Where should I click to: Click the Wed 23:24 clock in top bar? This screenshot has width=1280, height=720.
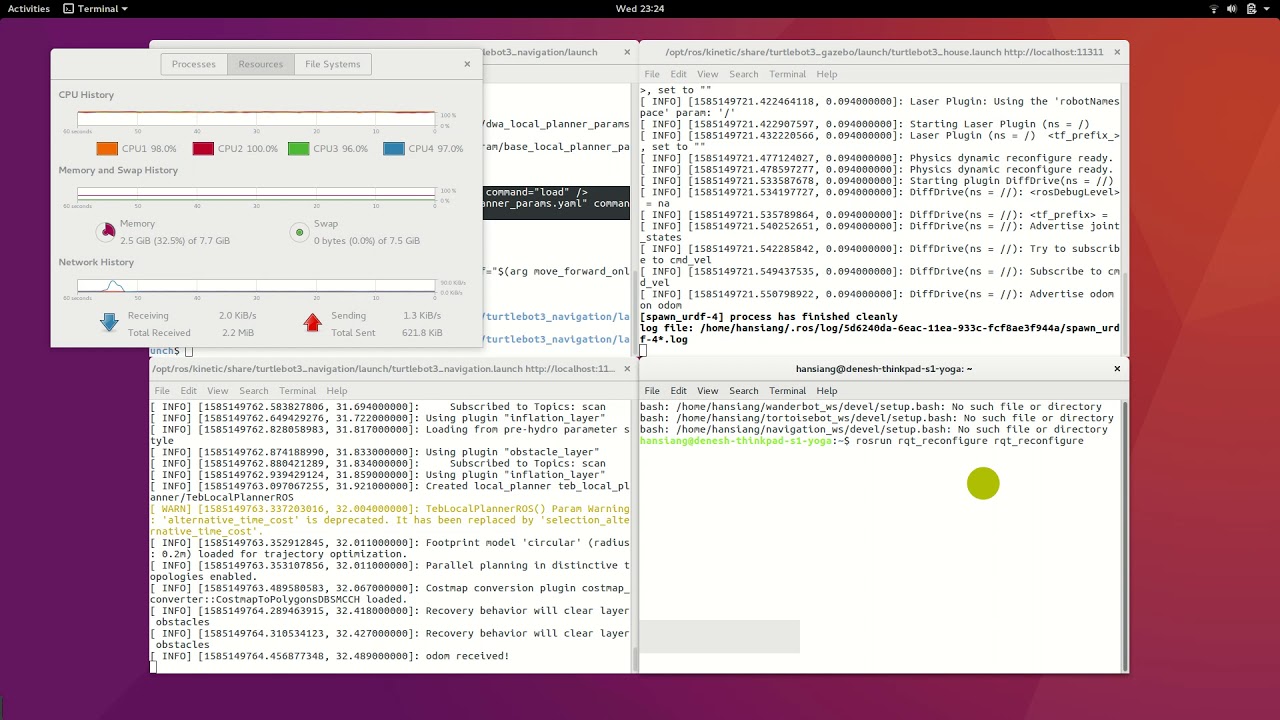pos(640,8)
